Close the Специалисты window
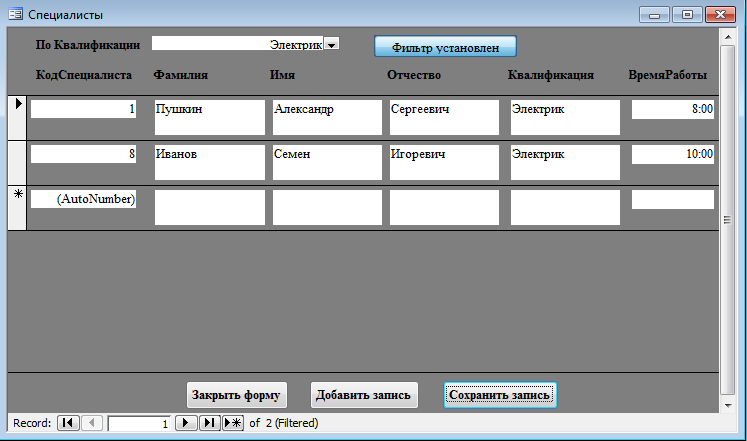The image size is (747, 441). [720, 15]
